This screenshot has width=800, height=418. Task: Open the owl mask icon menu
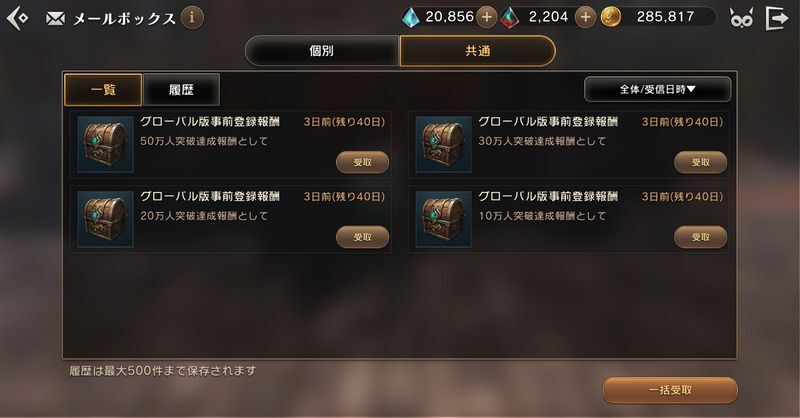coord(741,18)
